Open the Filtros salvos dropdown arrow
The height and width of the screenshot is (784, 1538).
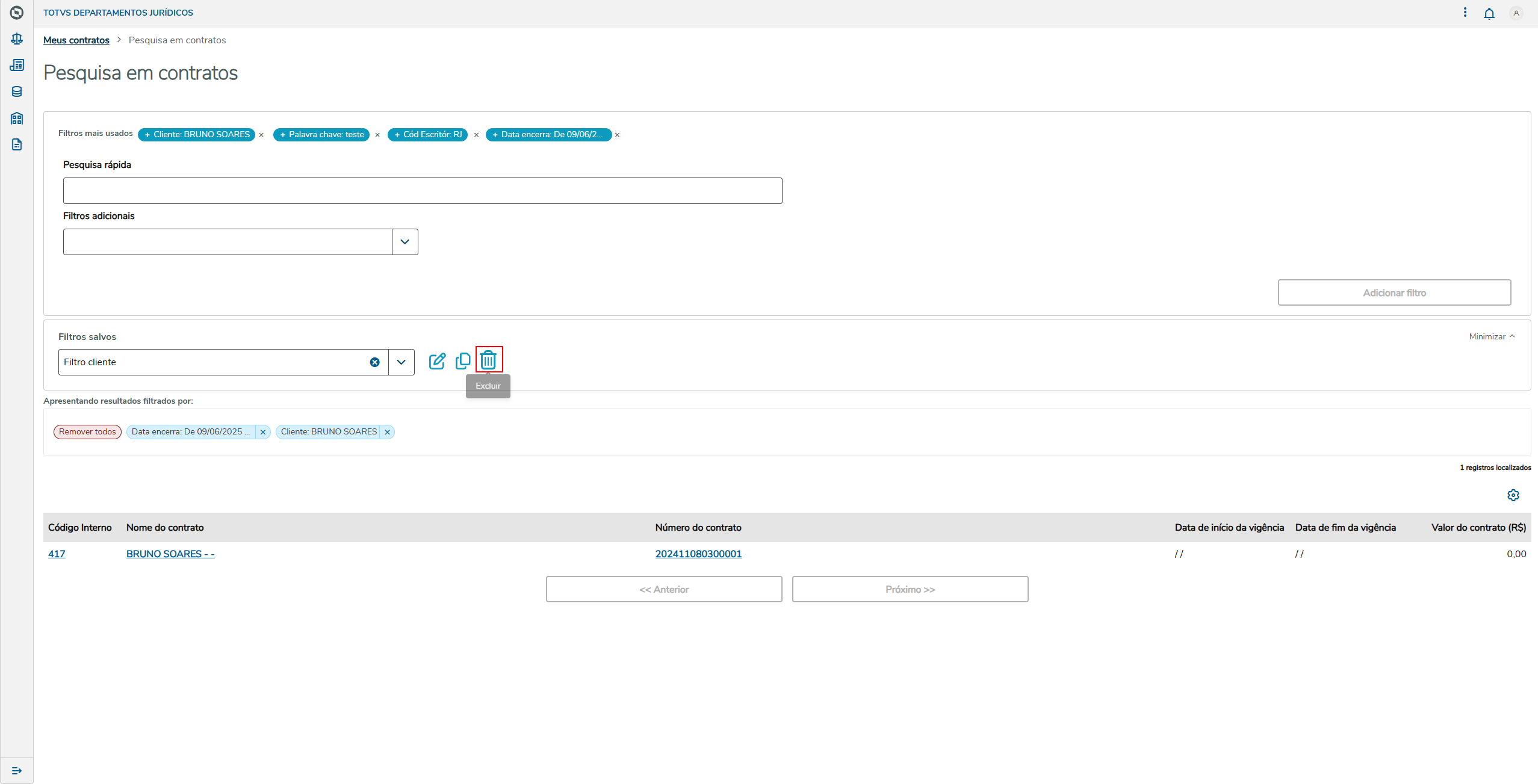(x=401, y=362)
